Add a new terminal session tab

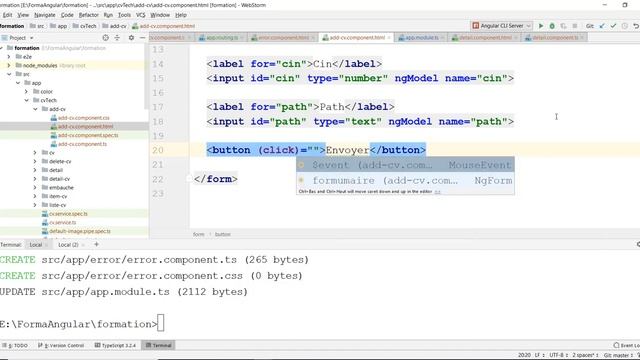(x=96, y=244)
